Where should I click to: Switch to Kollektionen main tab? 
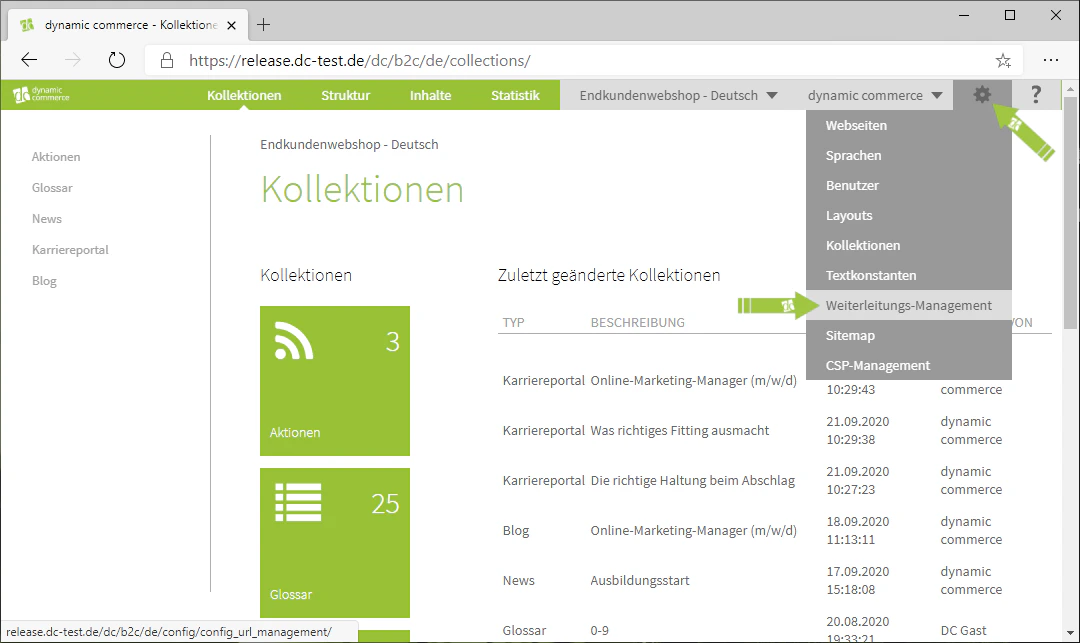[244, 95]
